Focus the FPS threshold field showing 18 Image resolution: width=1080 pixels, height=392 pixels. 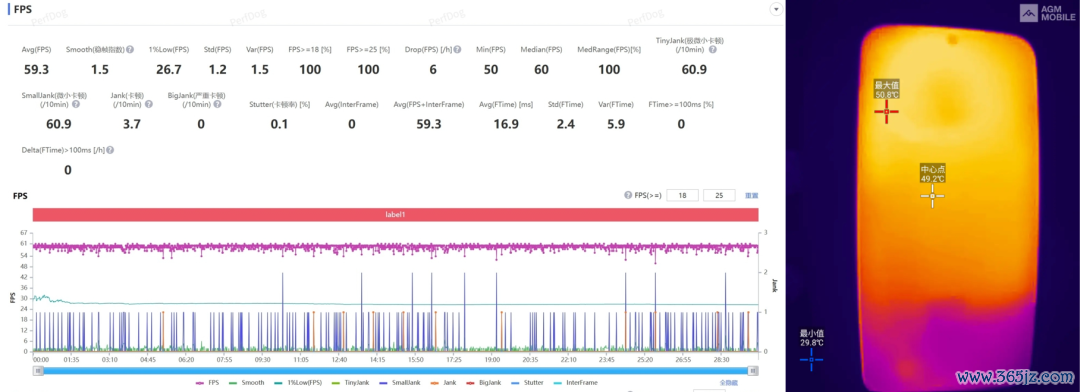(683, 196)
